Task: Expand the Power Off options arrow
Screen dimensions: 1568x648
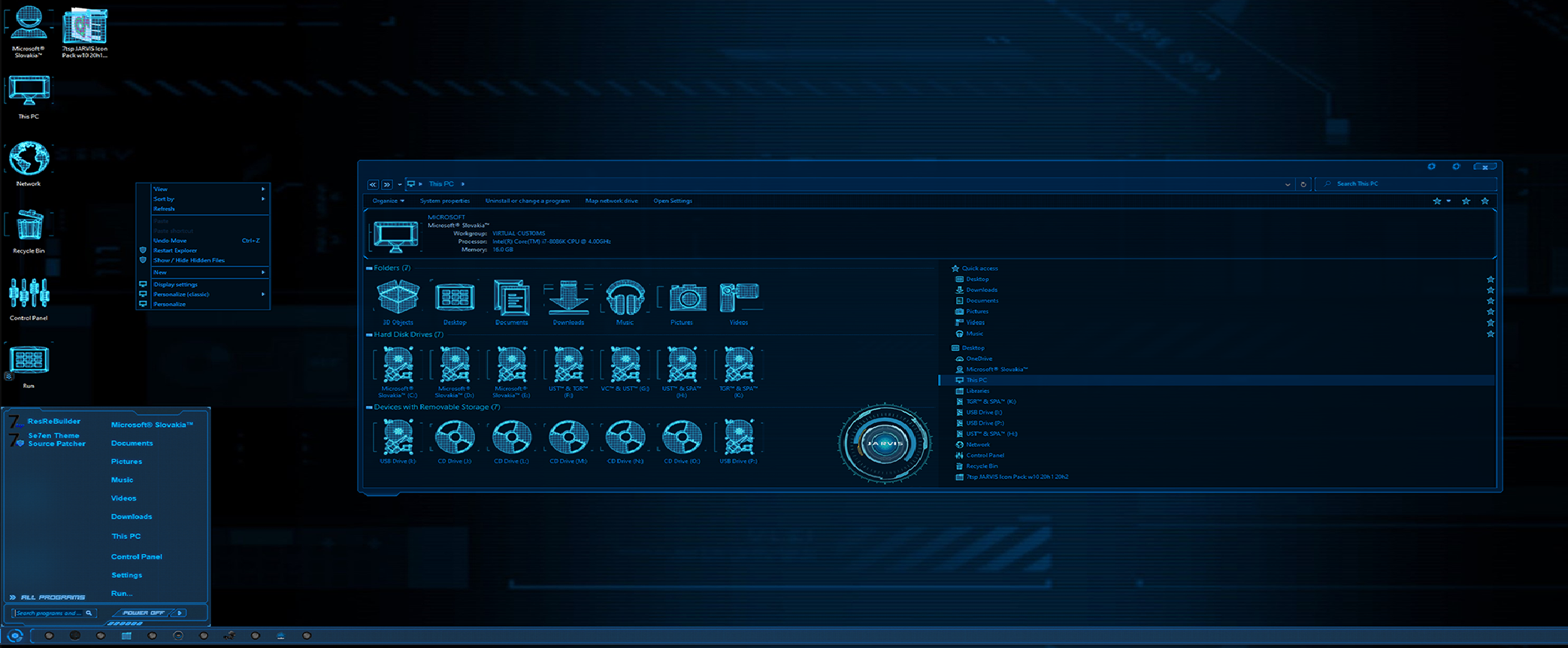Action: 180,613
